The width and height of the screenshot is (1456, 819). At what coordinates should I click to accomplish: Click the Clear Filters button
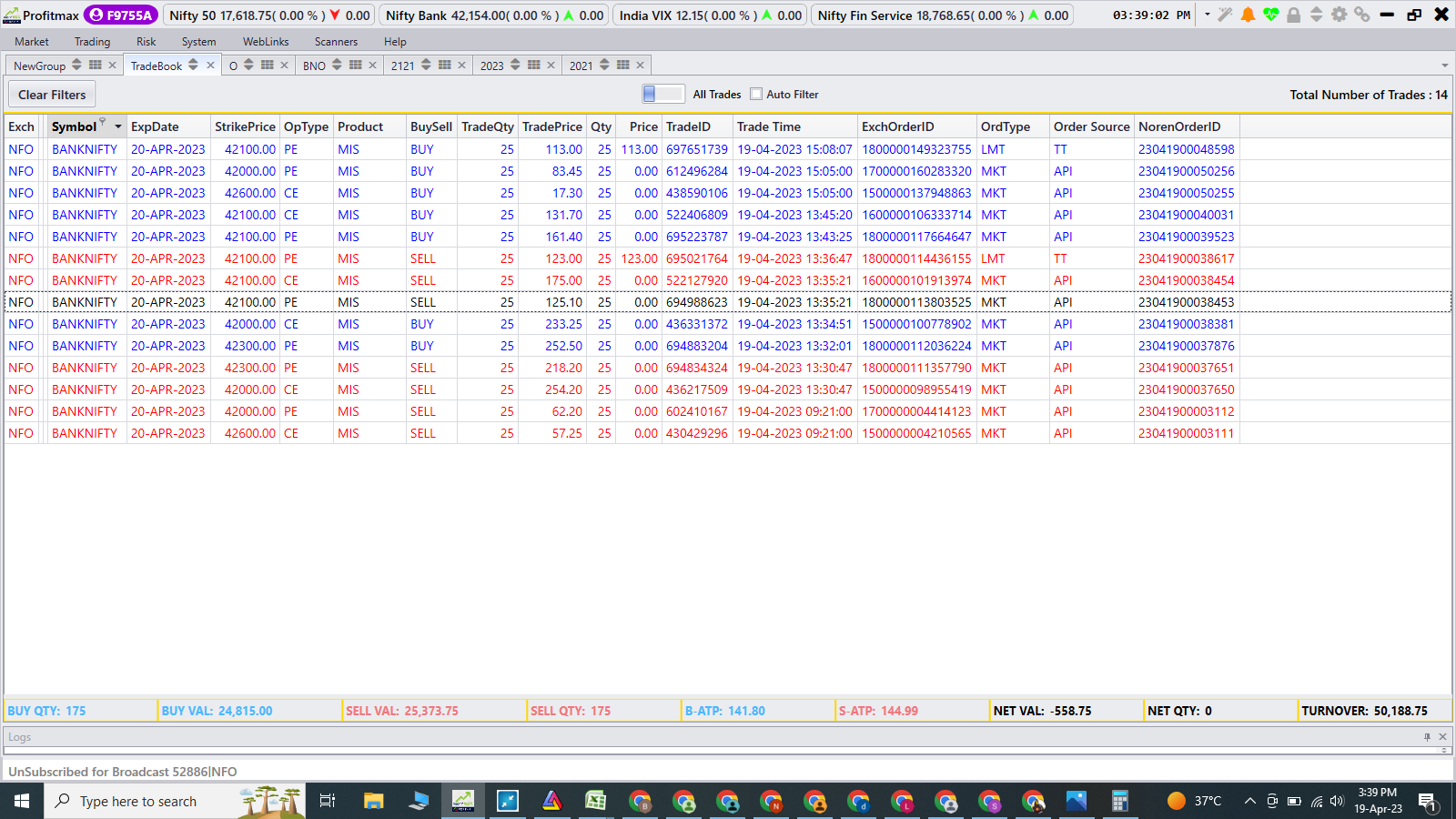[x=52, y=95]
